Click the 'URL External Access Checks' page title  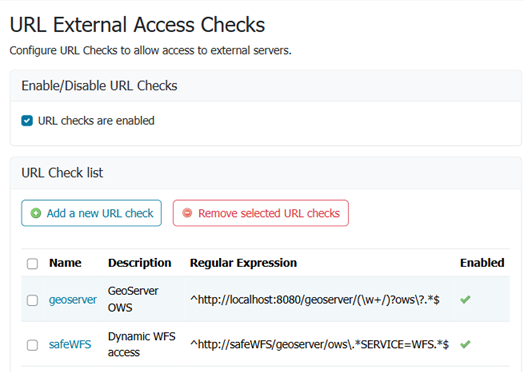click(x=137, y=25)
